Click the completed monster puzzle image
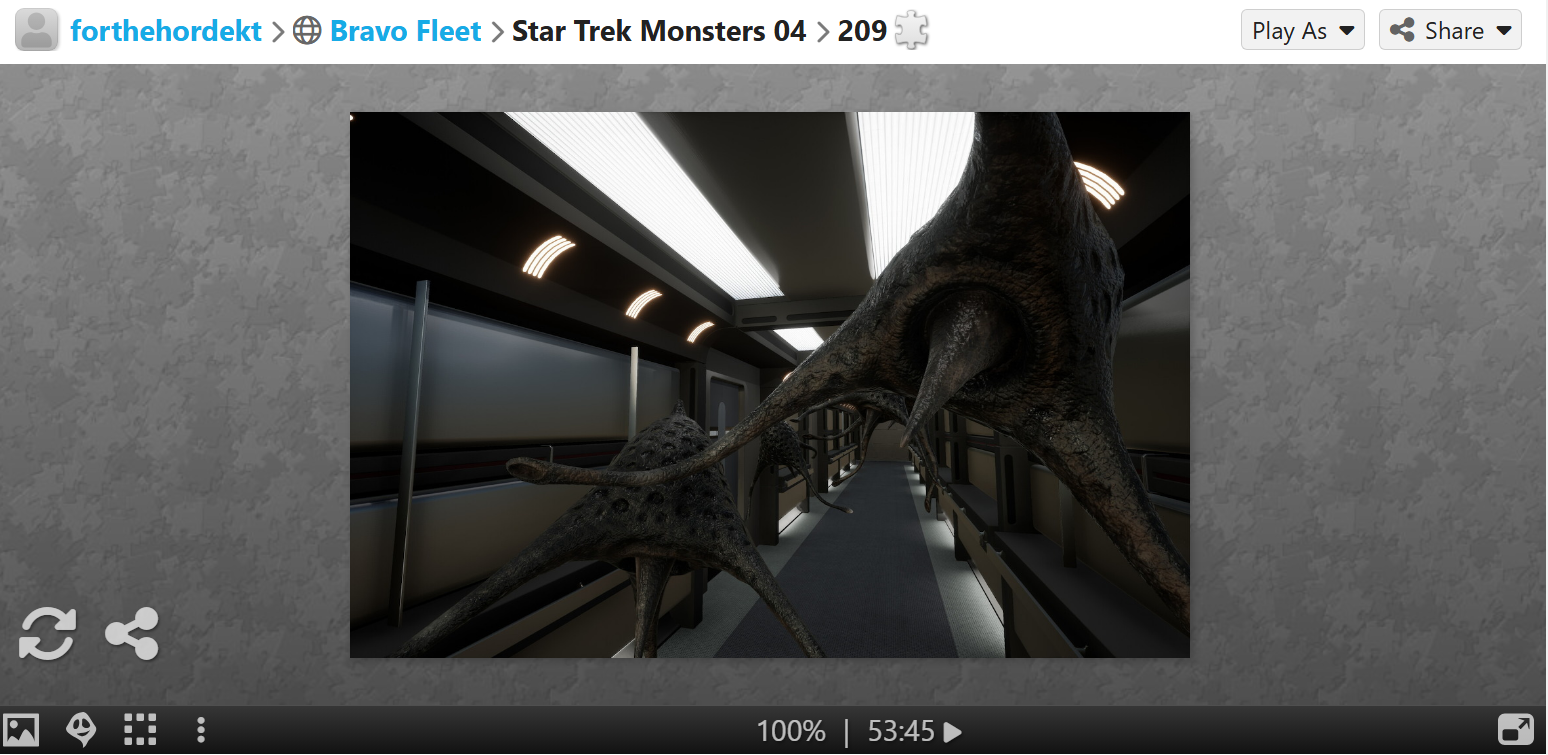Image resolution: width=1548 pixels, height=755 pixels. [770, 385]
